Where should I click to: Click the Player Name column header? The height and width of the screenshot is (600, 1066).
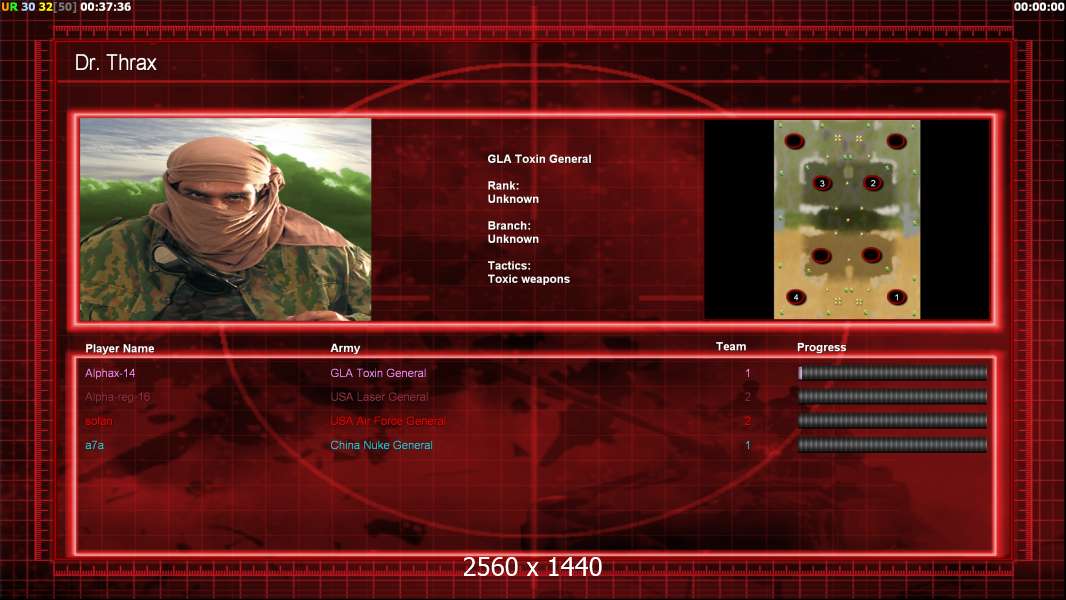click(120, 349)
